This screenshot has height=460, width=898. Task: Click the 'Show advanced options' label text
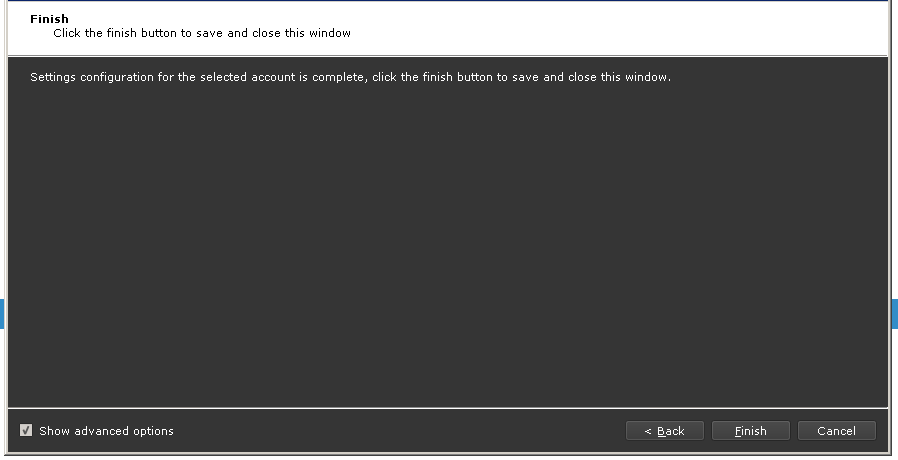[x=106, y=431]
